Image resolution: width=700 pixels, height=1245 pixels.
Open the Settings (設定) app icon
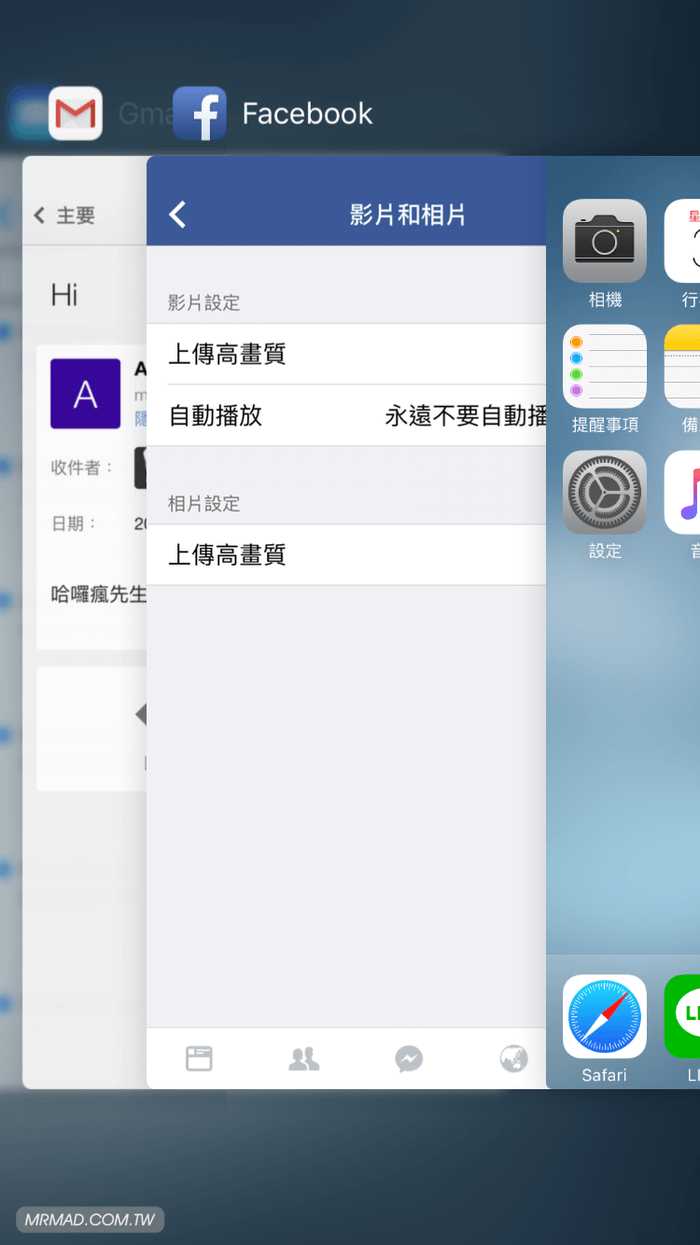pos(605,492)
